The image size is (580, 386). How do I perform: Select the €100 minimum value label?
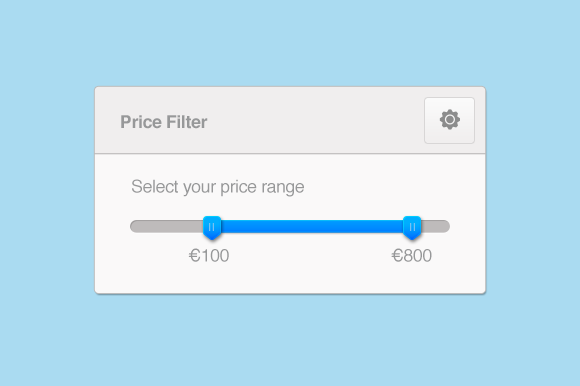[209, 255]
